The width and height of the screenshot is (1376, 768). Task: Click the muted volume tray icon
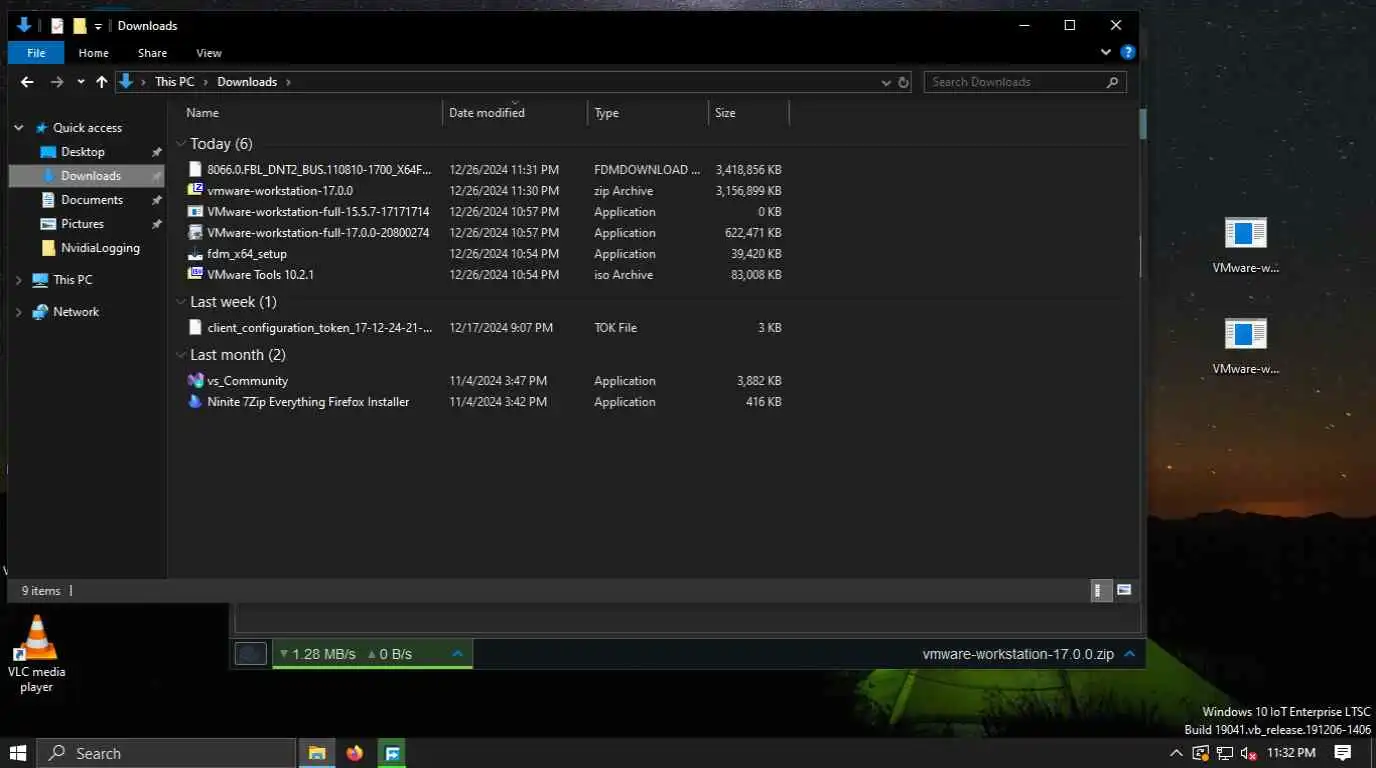1247,753
